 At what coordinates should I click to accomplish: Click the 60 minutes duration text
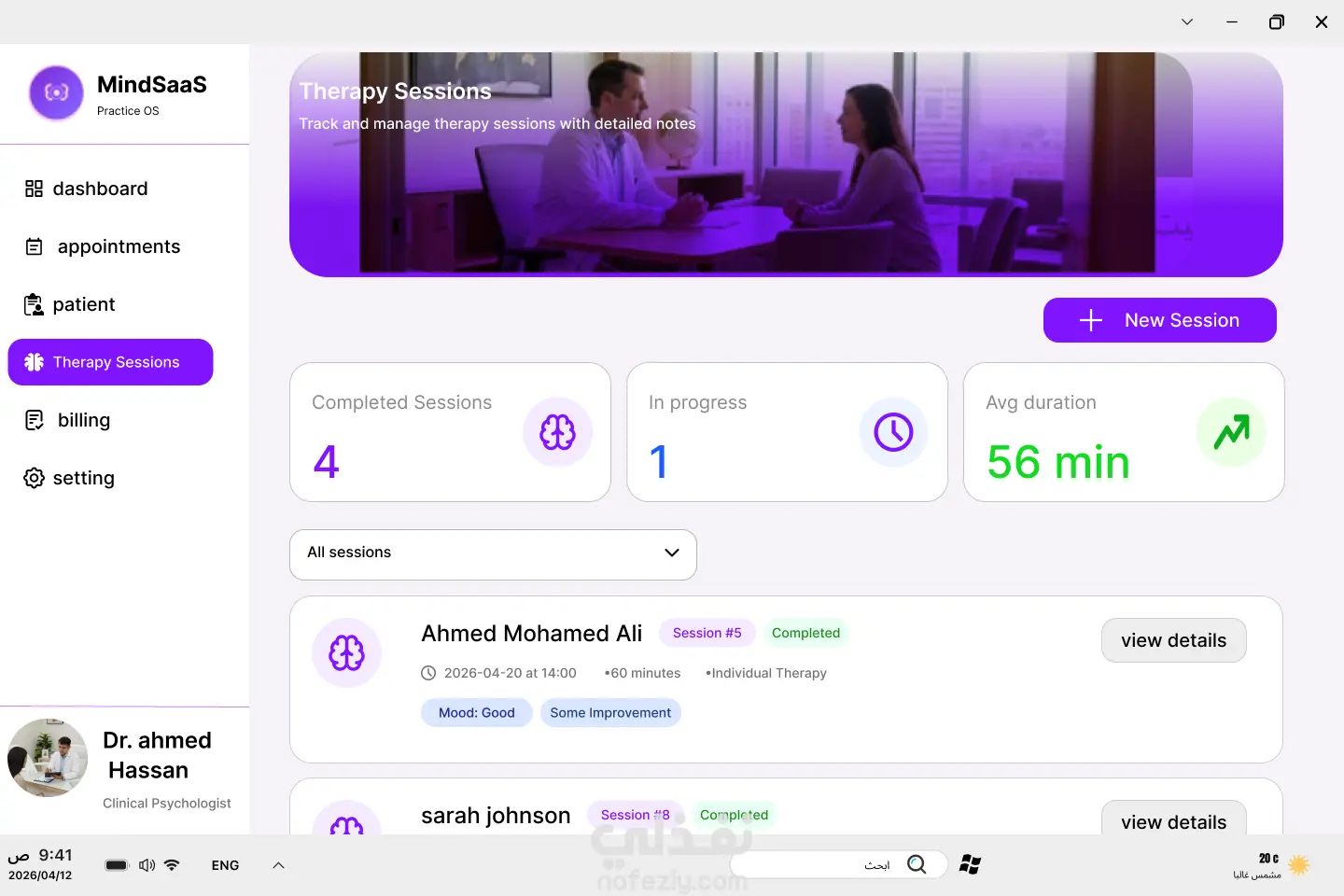(642, 673)
